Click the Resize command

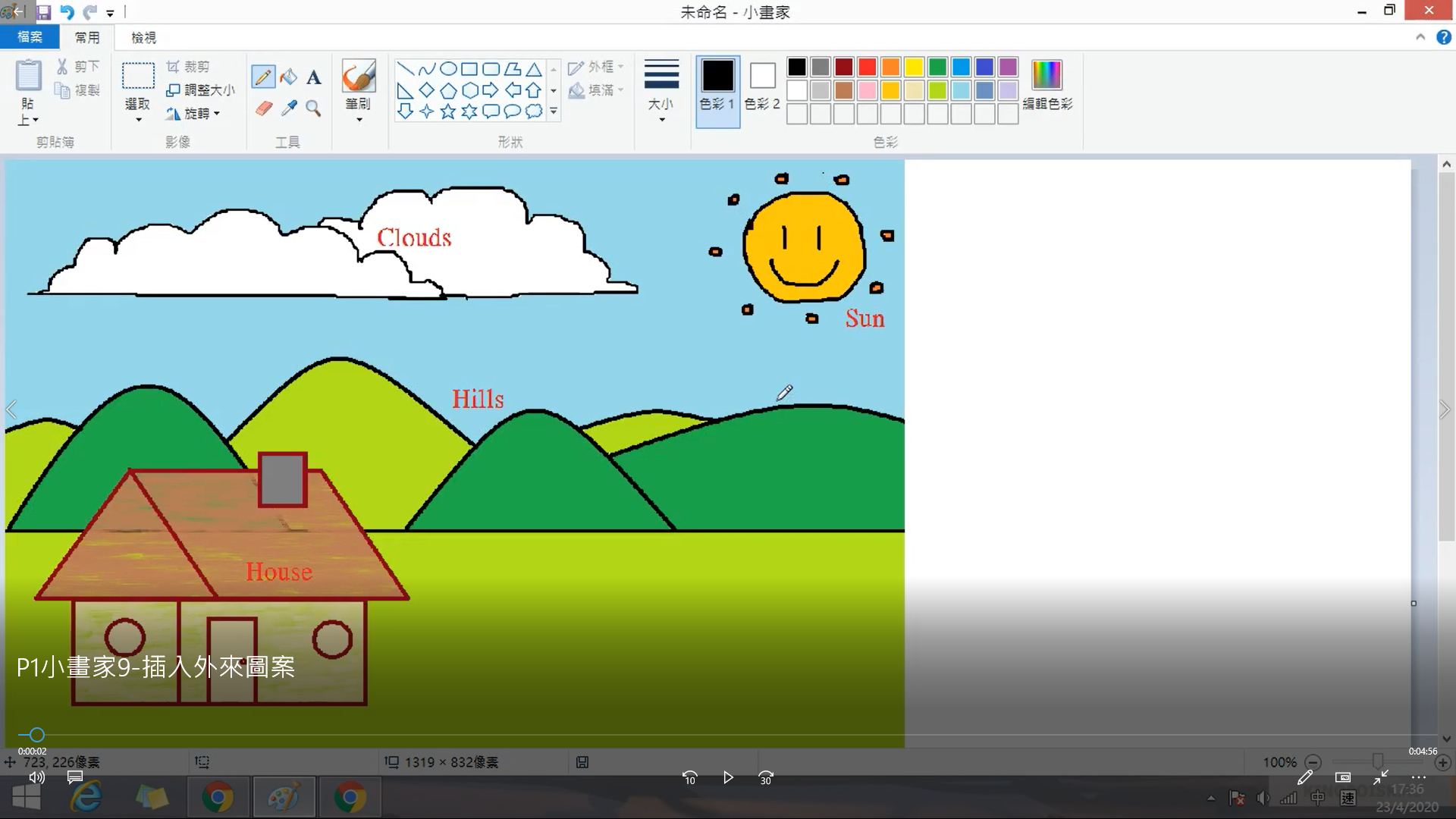tap(200, 90)
